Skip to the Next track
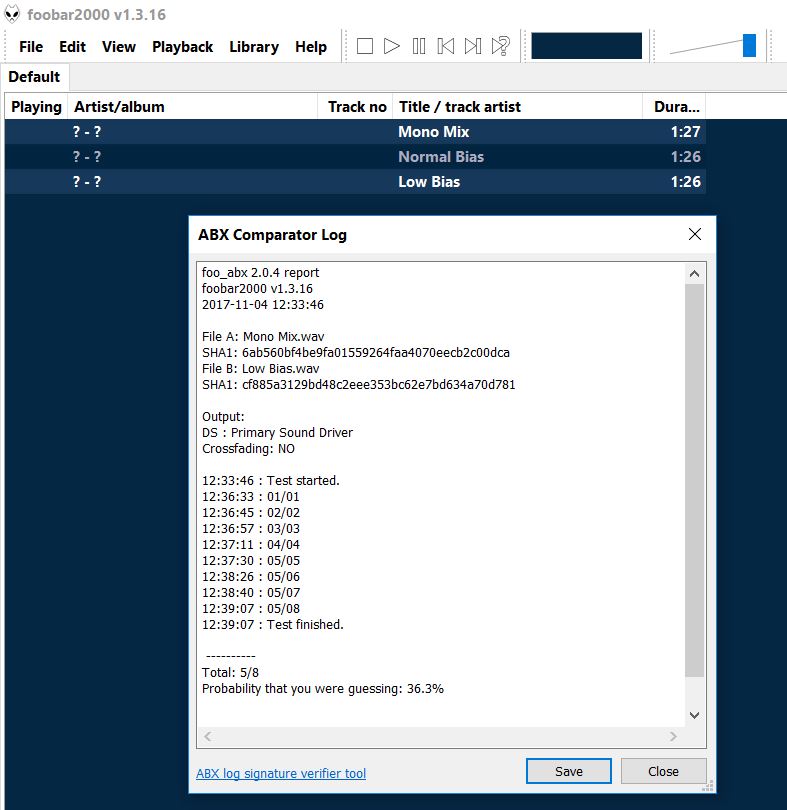The width and height of the screenshot is (787, 810). pyautogui.click(x=473, y=46)
